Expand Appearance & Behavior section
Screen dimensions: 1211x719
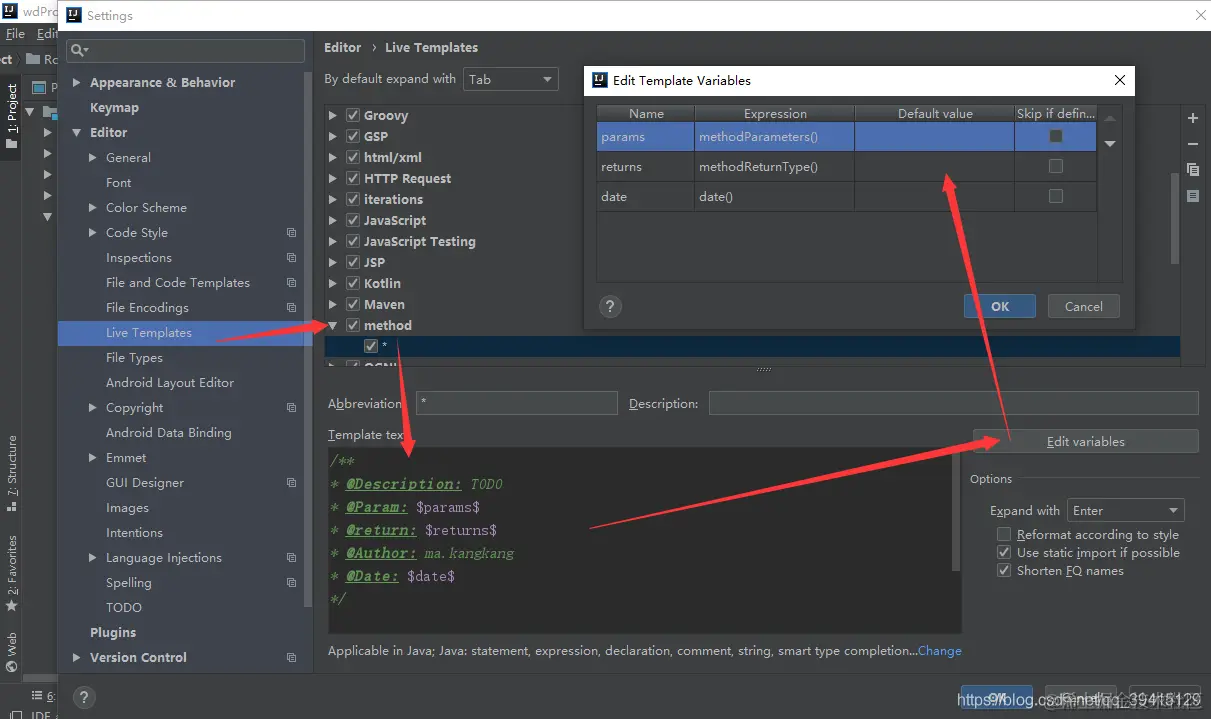77,83
